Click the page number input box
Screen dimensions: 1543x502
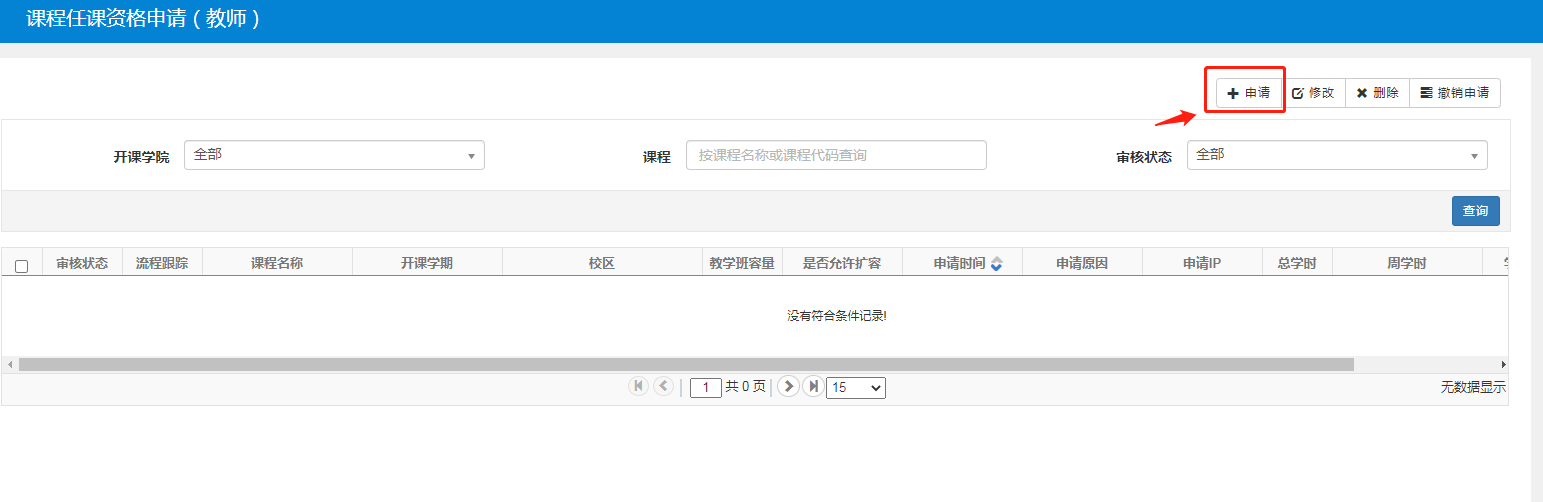click(x=705, y=387)
